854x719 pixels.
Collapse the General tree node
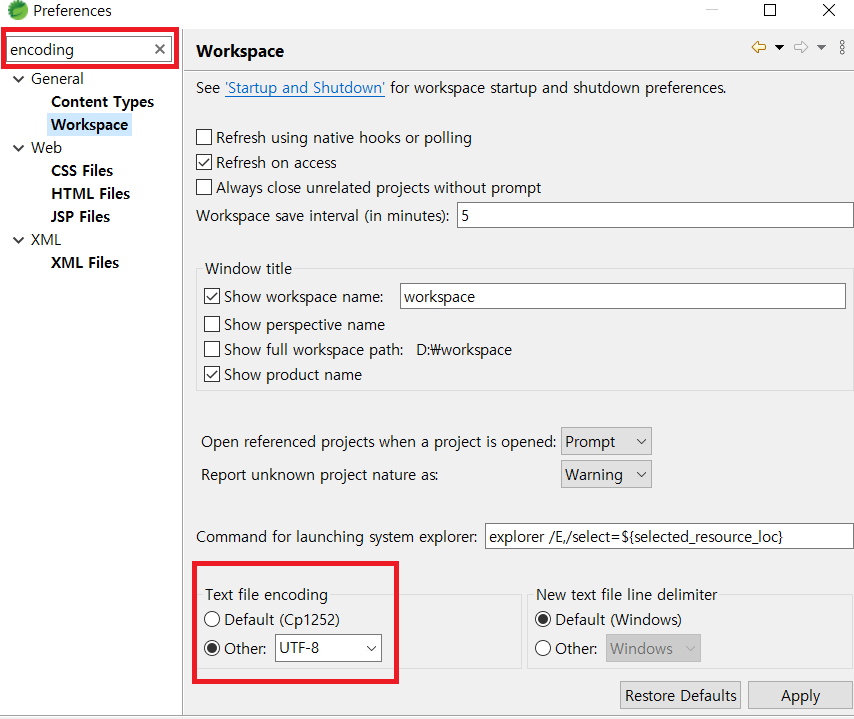(19, 79)
